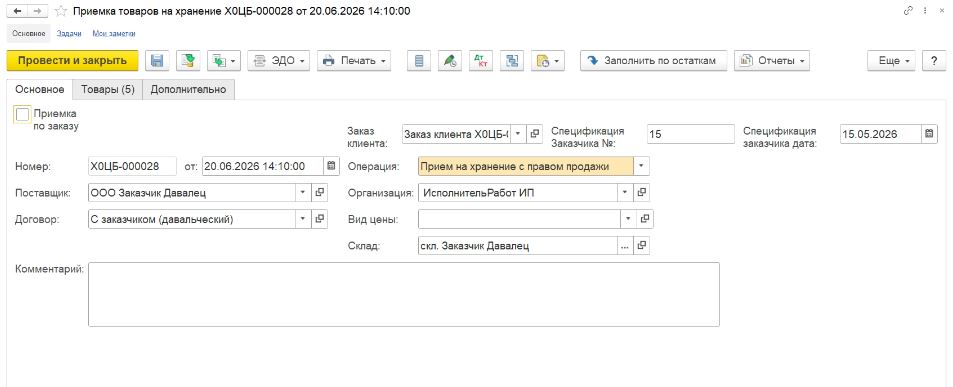
Task: Select the Основное form tab
Action: pyautogui.click(x=40, y=89)
